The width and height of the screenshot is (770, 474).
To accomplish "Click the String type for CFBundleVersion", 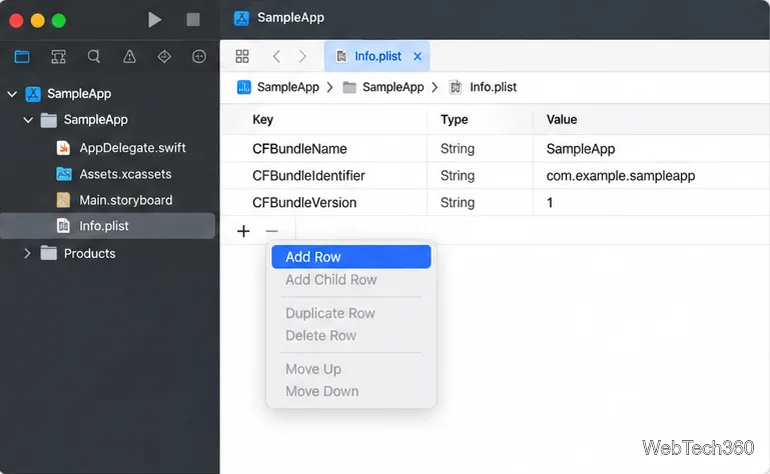I will 458,203.
